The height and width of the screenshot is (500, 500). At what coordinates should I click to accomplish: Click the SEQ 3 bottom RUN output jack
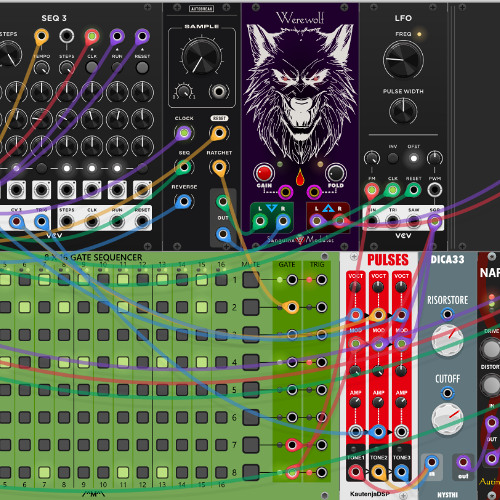[x=117, y=221]
